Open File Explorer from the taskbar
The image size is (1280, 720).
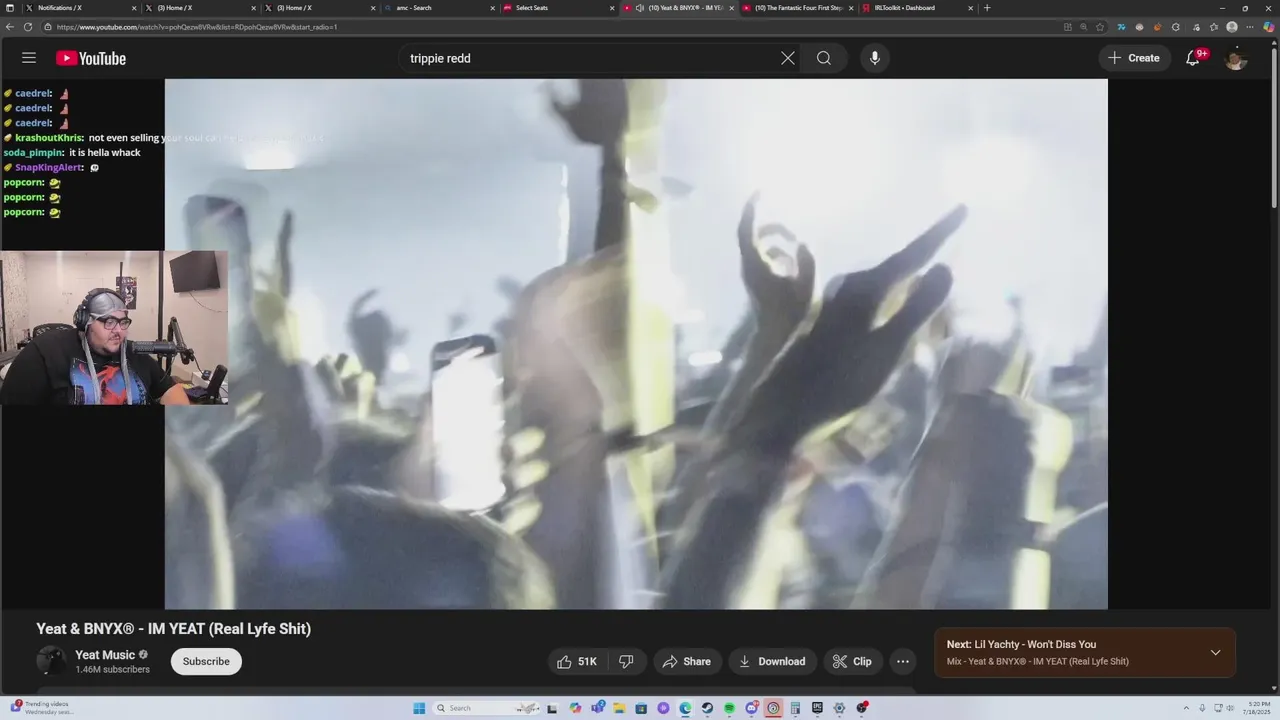tap(619, 708)
